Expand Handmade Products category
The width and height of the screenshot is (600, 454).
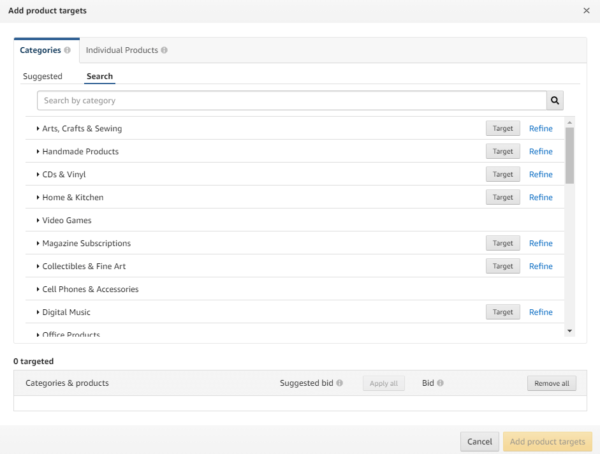pyautogui.click(x=38, y=152)
